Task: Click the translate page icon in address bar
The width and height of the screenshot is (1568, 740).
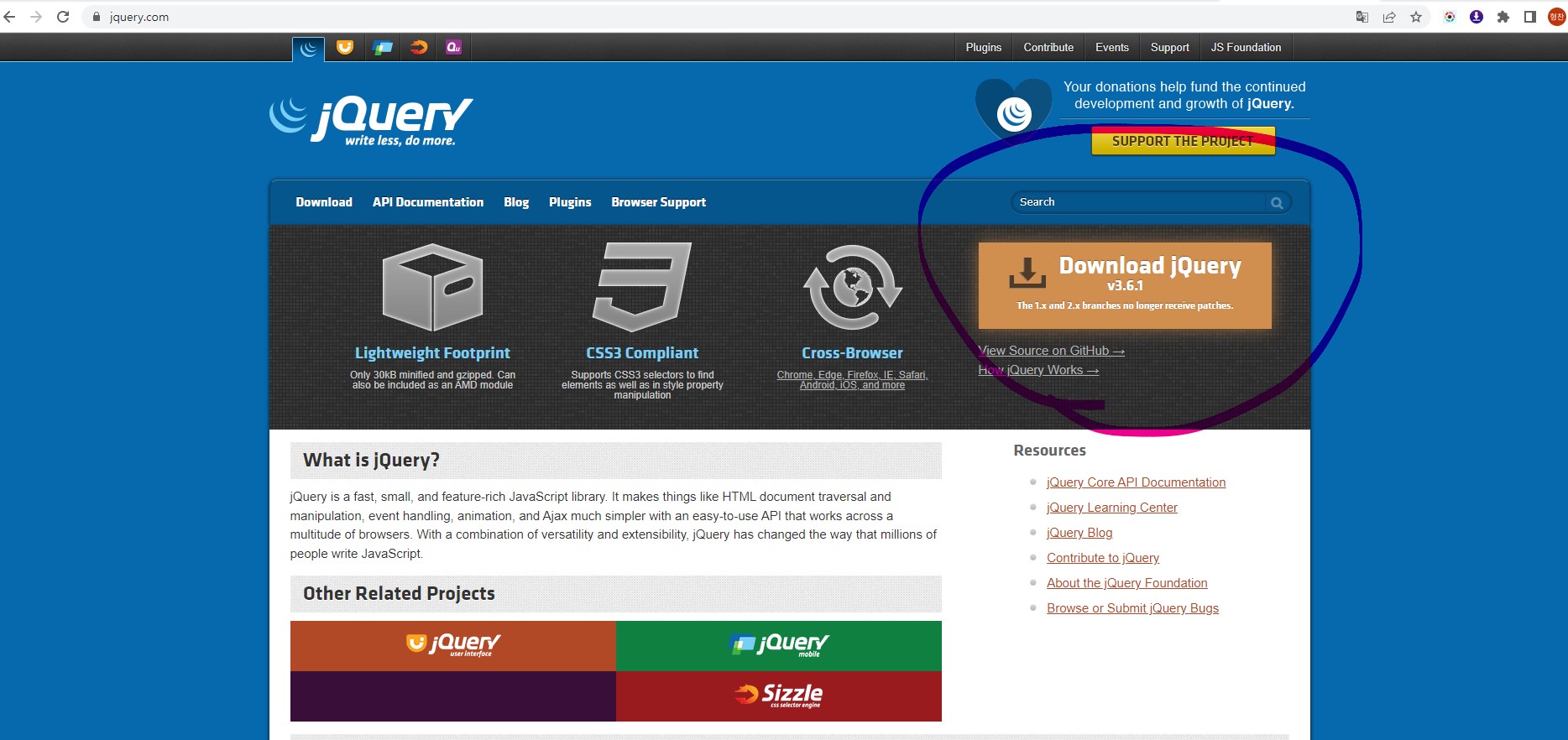Action: 1362,17
